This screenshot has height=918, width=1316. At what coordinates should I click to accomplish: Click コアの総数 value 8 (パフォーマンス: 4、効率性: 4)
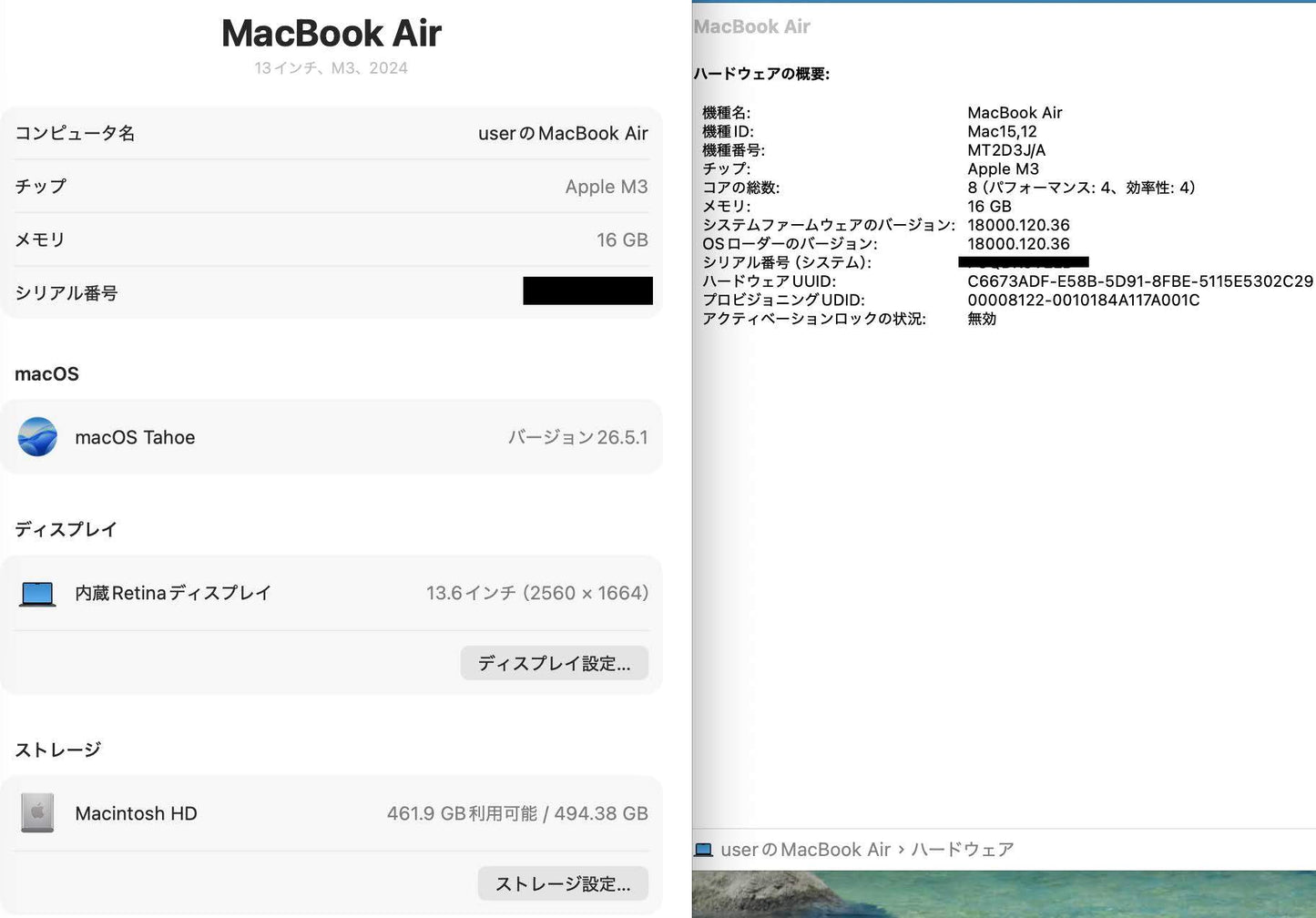point(1081,188)
